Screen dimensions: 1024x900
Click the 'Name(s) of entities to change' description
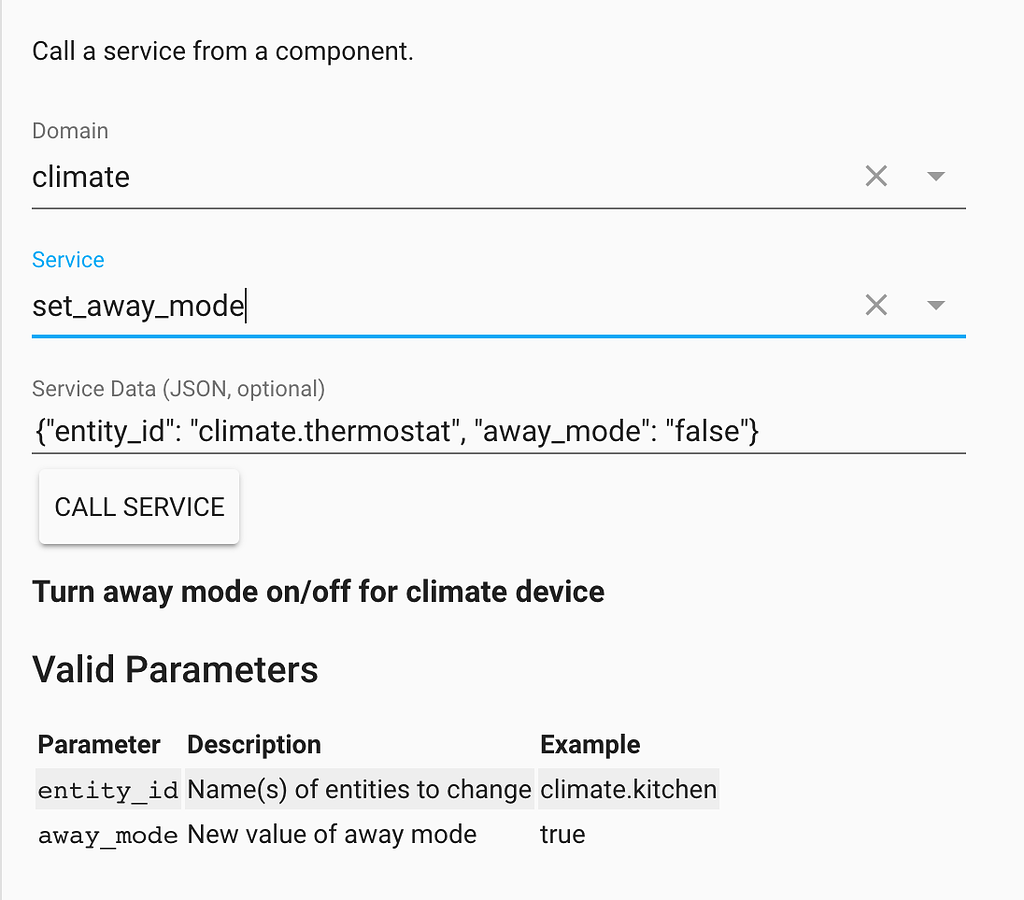click(x=359, y=790)
